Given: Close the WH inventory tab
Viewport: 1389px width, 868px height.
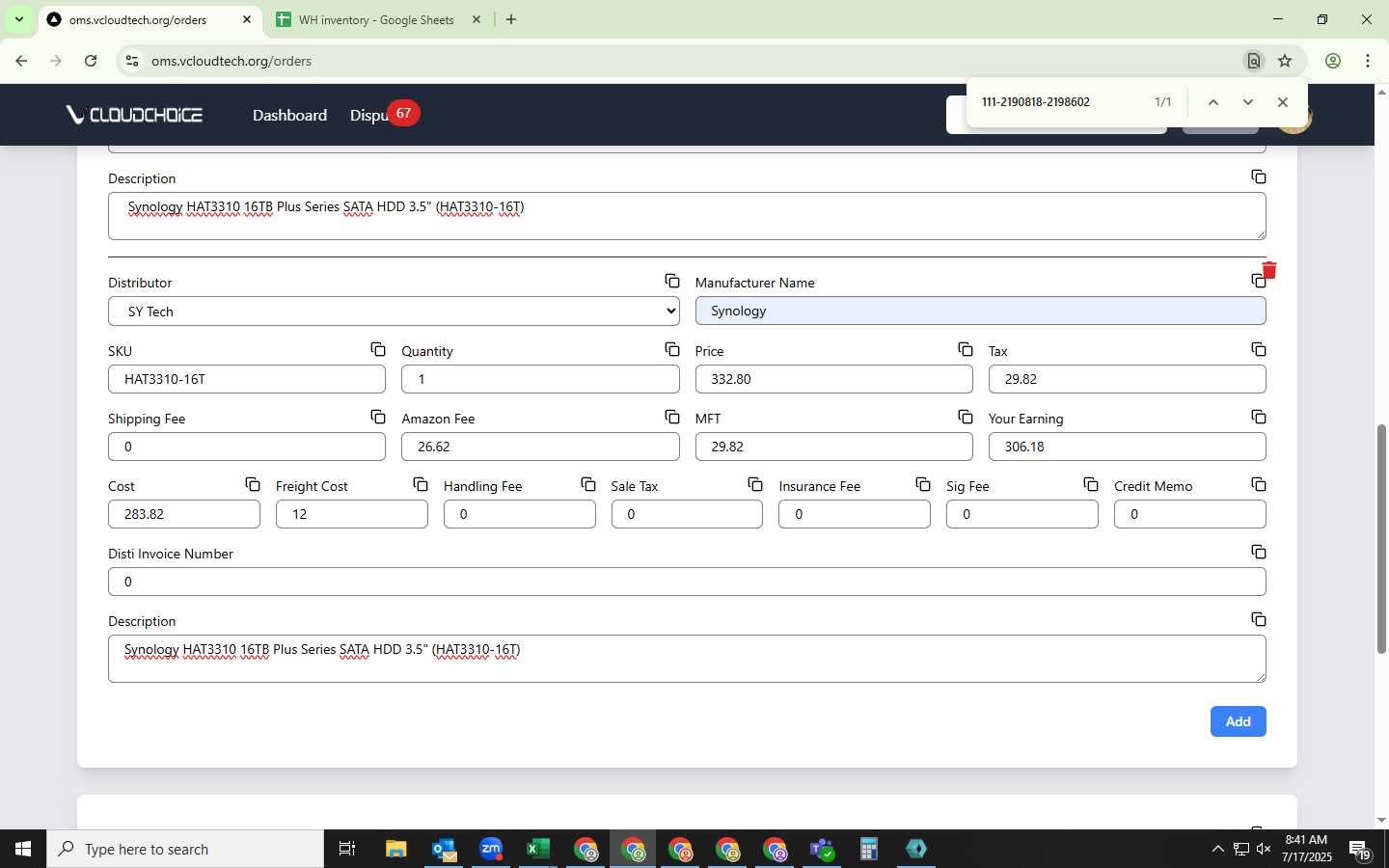Looking at the screenshot, I should pos(476,19).
